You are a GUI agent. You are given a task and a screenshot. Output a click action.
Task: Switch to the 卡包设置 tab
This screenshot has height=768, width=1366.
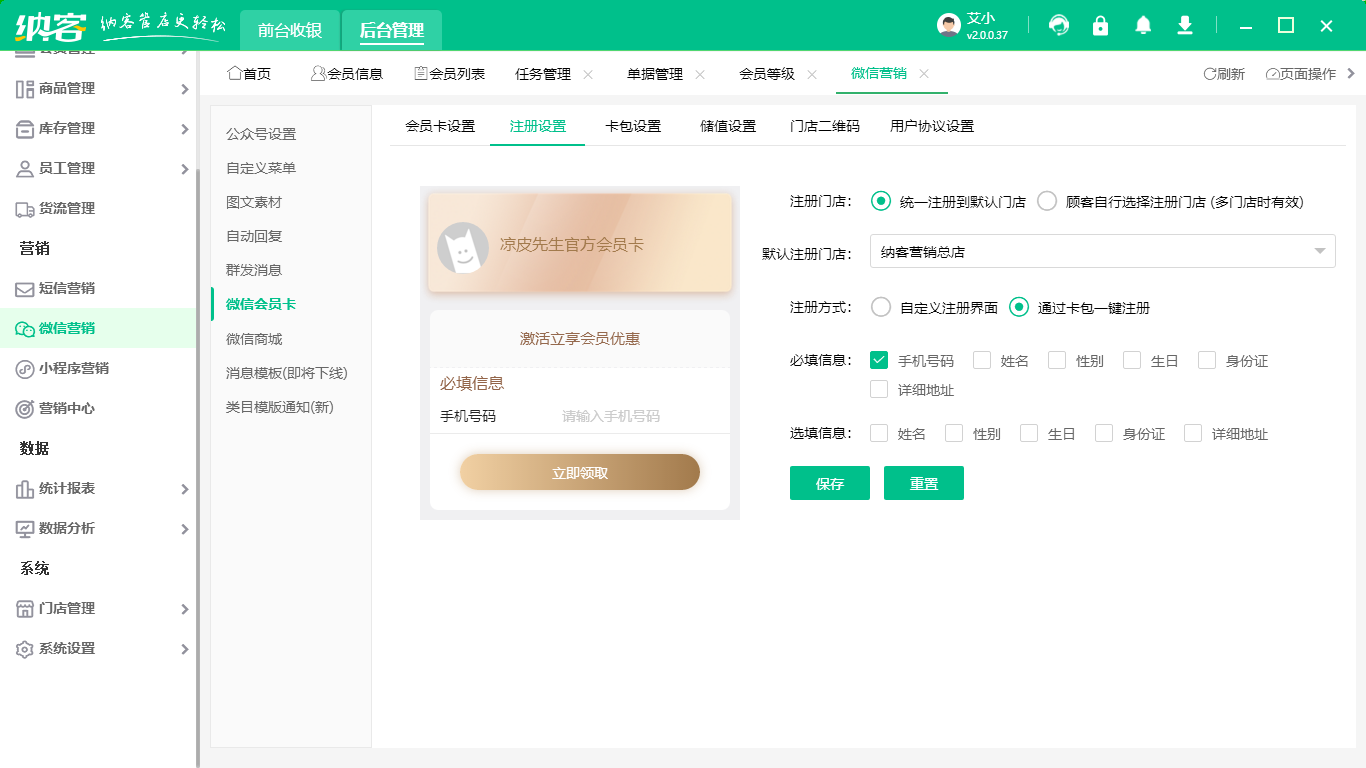point(633,126)
